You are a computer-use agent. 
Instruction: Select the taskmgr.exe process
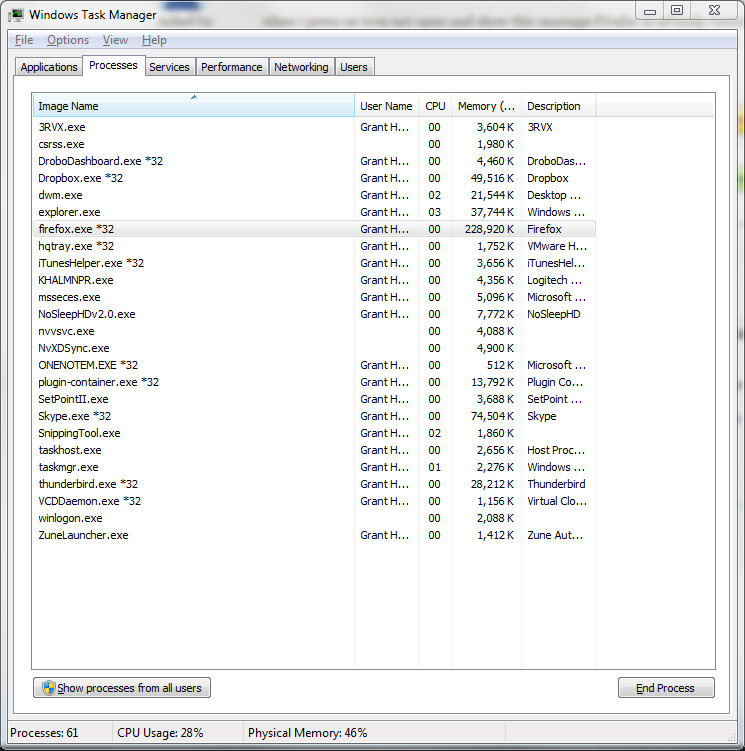314,467
